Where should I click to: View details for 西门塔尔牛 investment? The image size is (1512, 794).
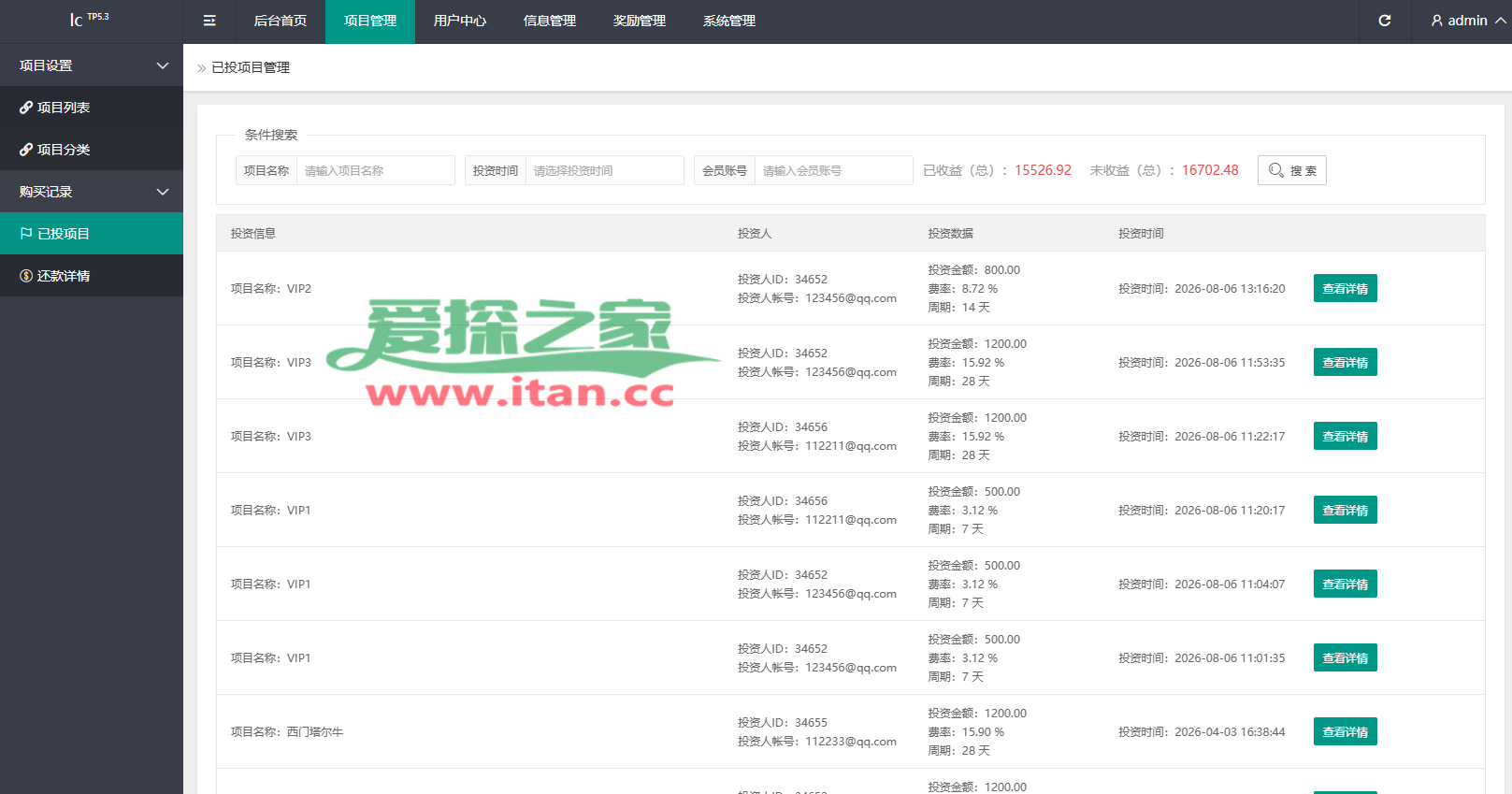click(x=1345, y=731)
